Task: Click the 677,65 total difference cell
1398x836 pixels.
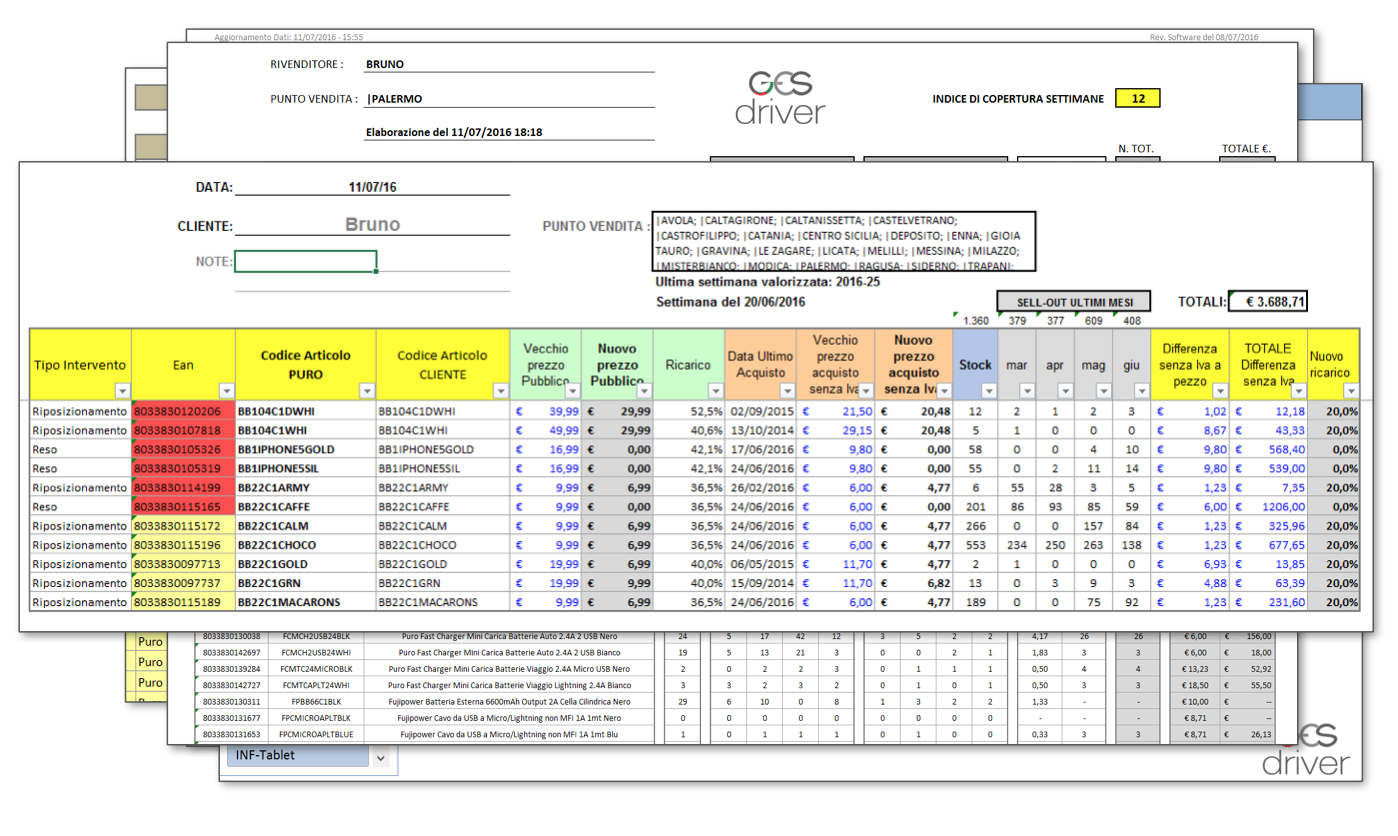Action: coord(1268,545)
